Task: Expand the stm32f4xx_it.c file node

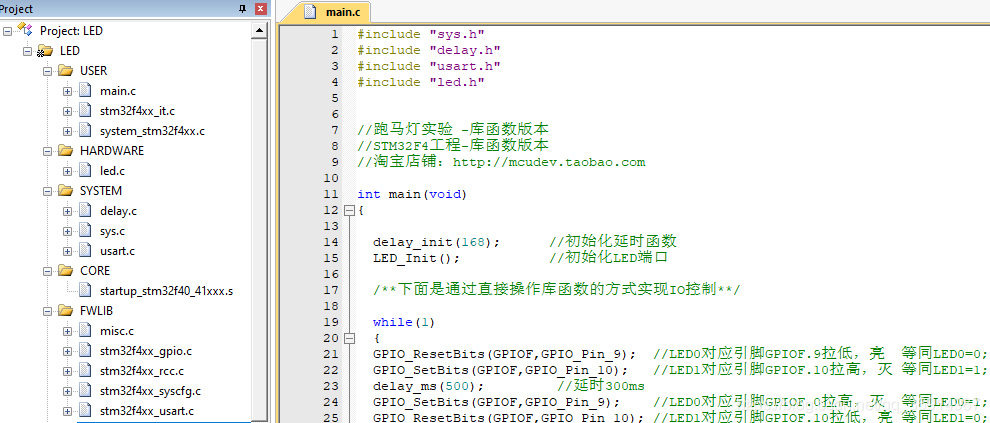Action: [68, 111]
